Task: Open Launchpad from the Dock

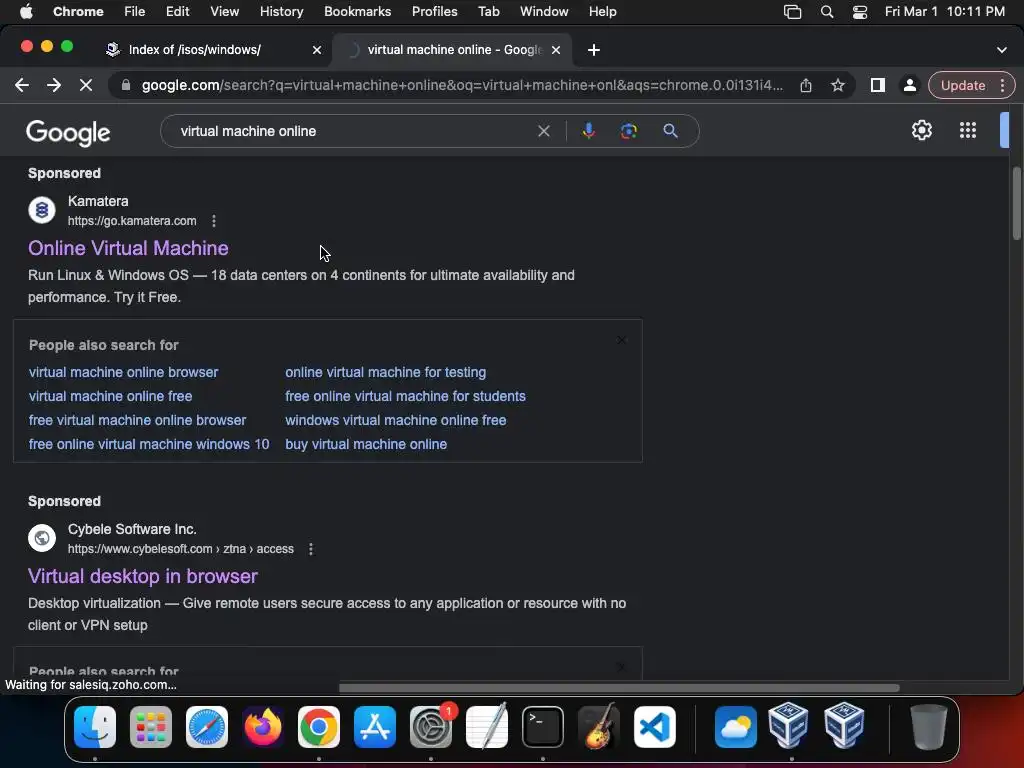Action: [151, 727]
